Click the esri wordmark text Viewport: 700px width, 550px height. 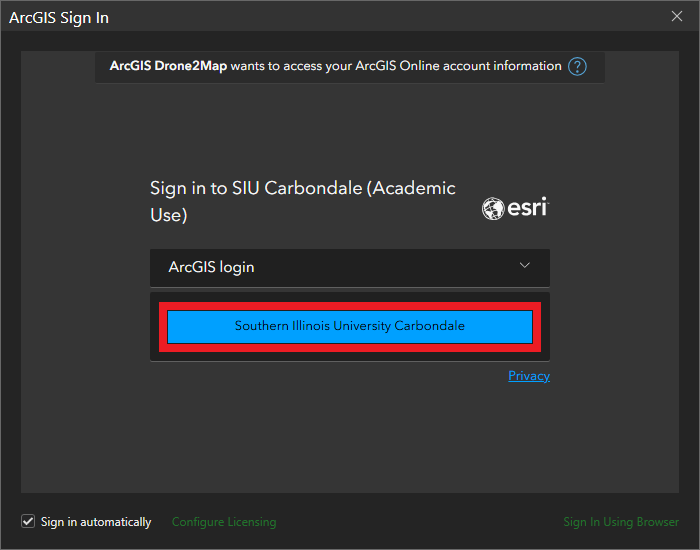528,208
